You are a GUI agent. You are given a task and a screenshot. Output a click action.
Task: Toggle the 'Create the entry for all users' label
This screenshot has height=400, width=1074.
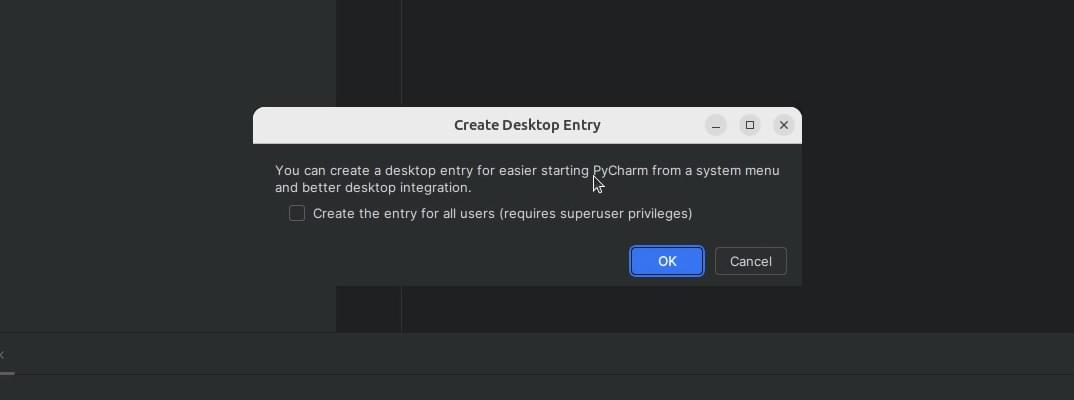coord(403,213)
